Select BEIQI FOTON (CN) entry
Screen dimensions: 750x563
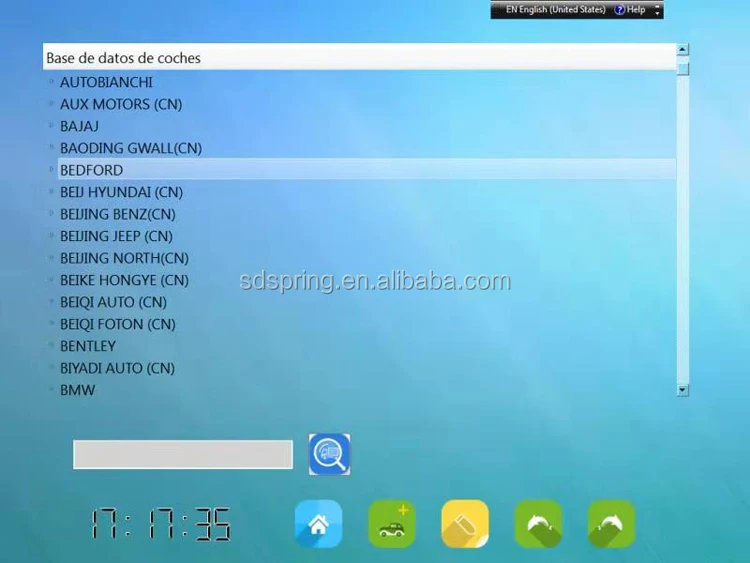(118, 324)
